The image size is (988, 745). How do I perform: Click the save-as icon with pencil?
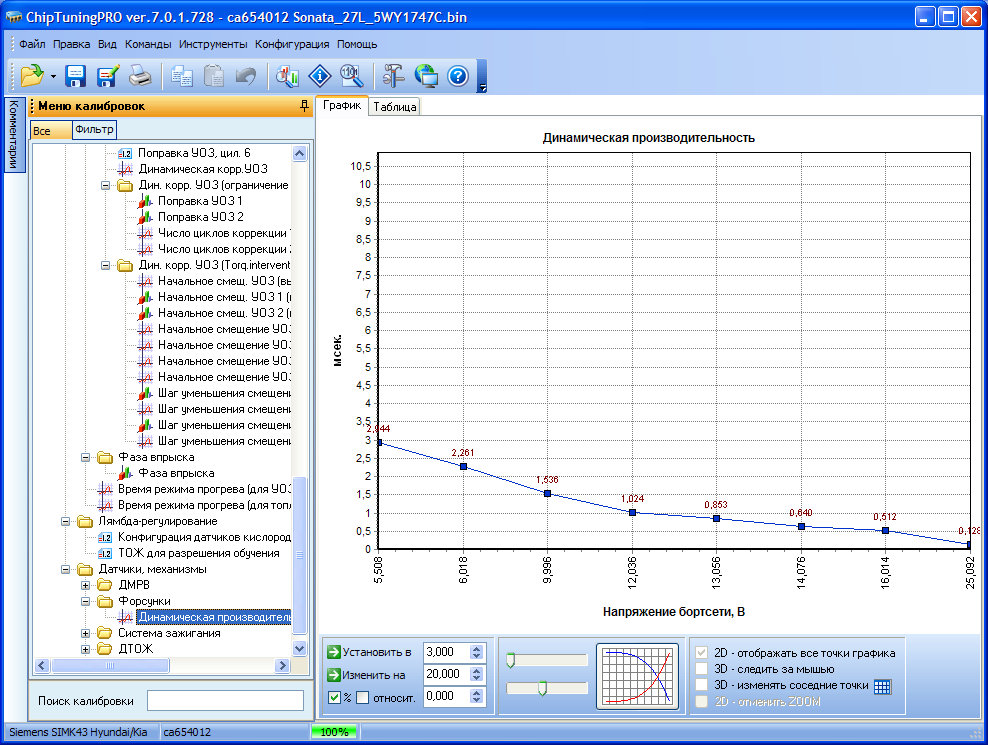coord(108,75)
